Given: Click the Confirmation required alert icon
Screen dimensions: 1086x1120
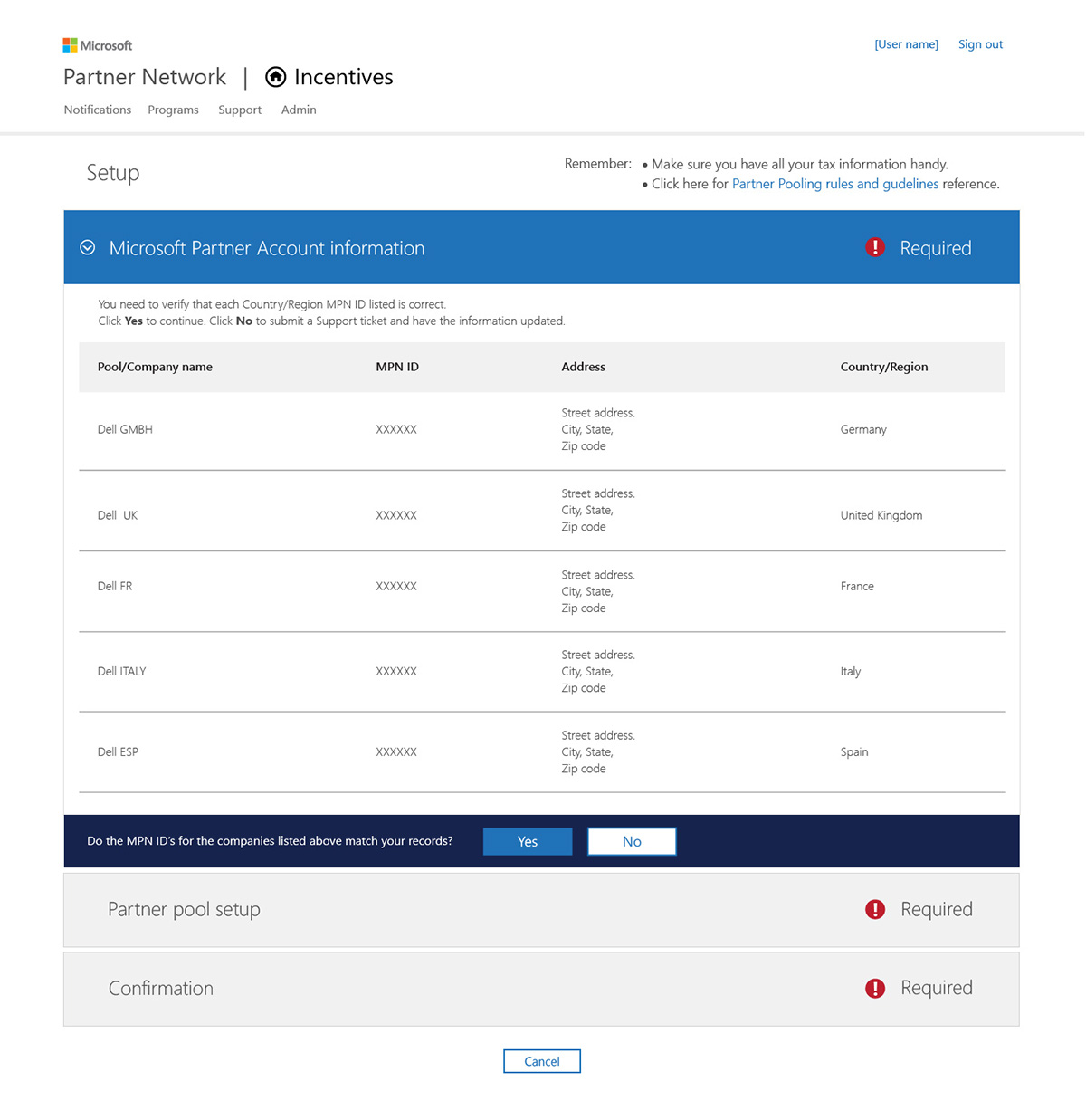Looking at the screenshot, I should tap(875, 988).
